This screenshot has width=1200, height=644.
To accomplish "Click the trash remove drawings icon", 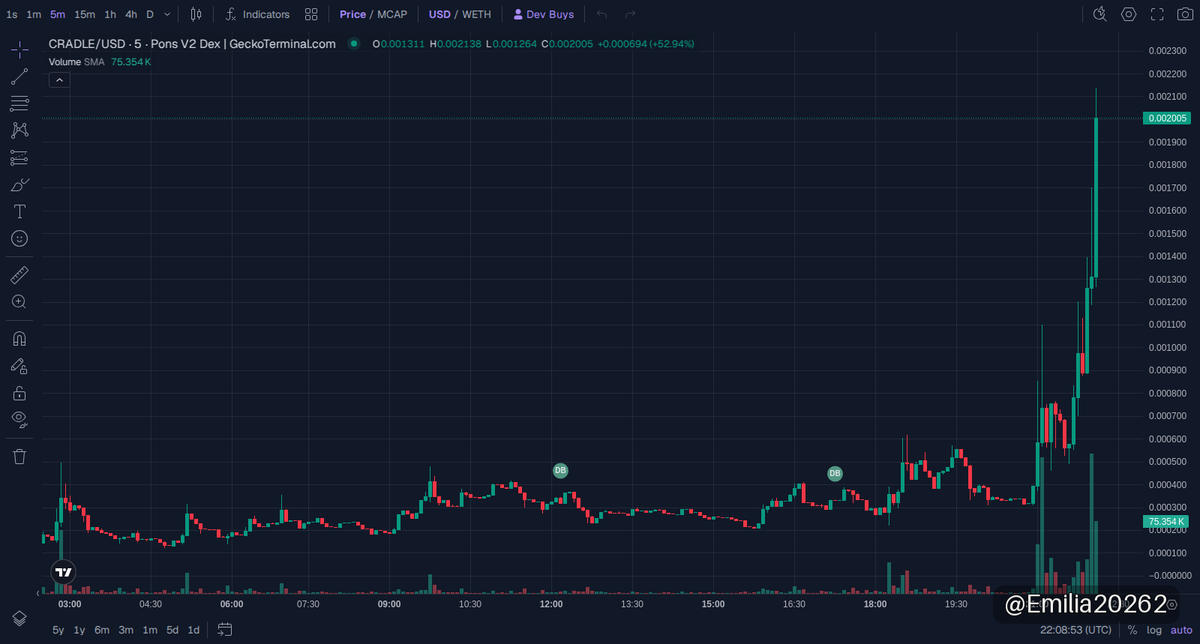I will pyautogui.click(x=19, y=456).
